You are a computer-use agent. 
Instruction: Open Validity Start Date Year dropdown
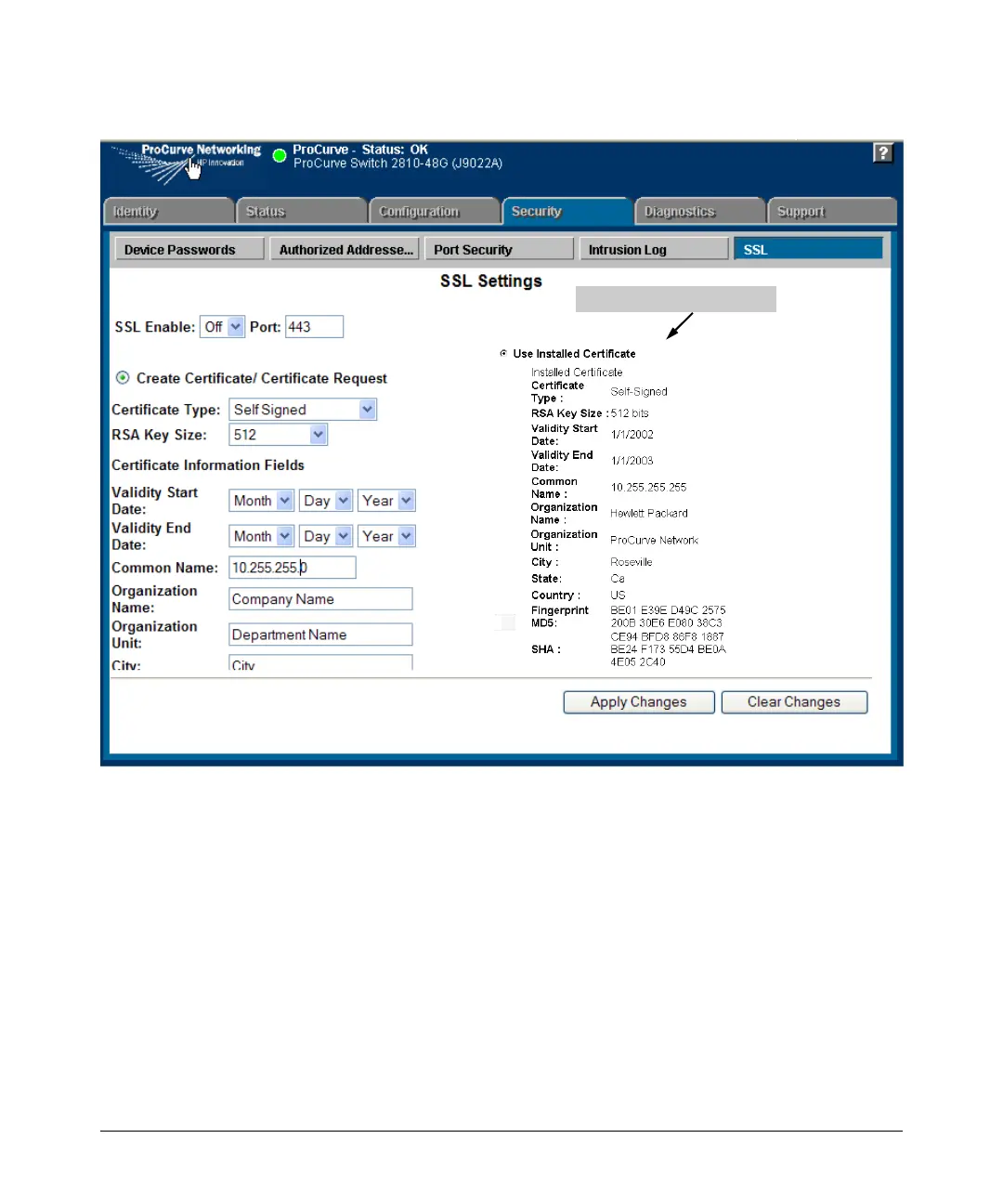(x=386, y=501)
